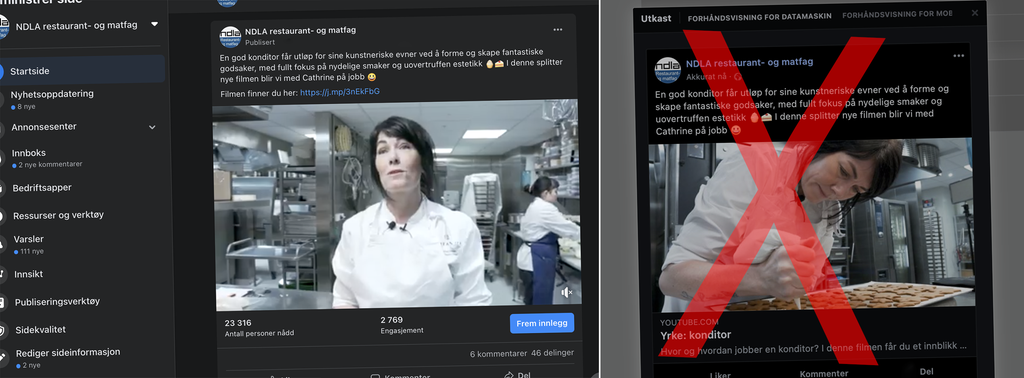Open Ressurser og verktøy
The image size is (1024, 378).
[58, 215]
